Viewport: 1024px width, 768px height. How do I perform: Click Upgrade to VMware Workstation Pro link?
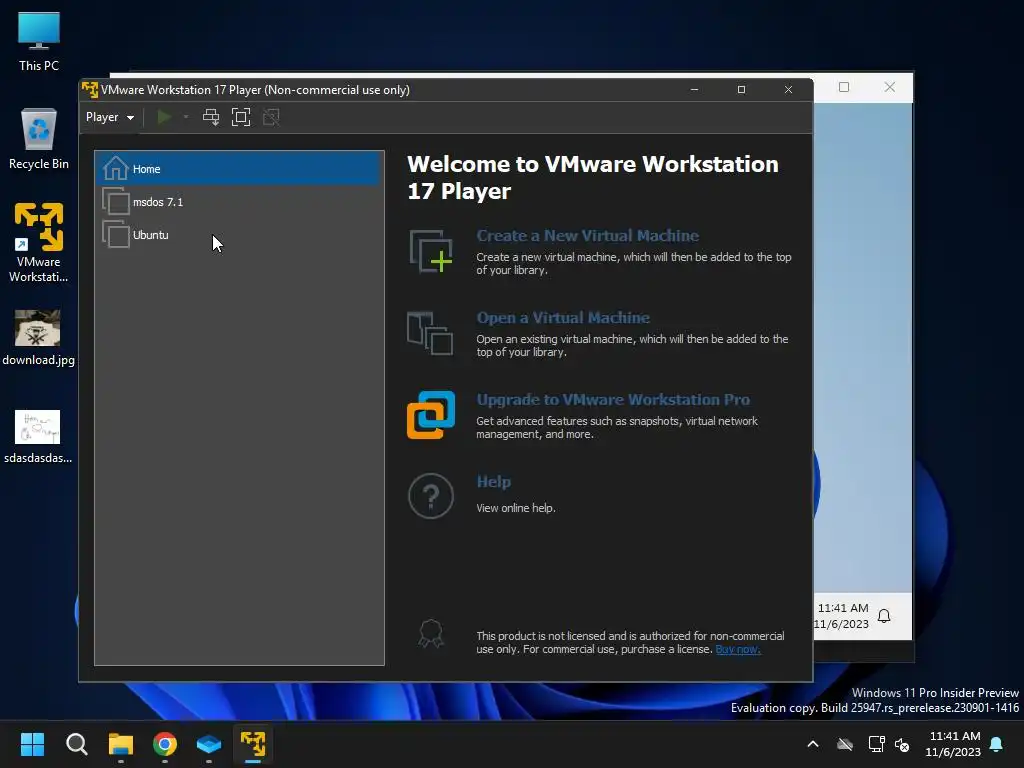(x=613, y=400)
